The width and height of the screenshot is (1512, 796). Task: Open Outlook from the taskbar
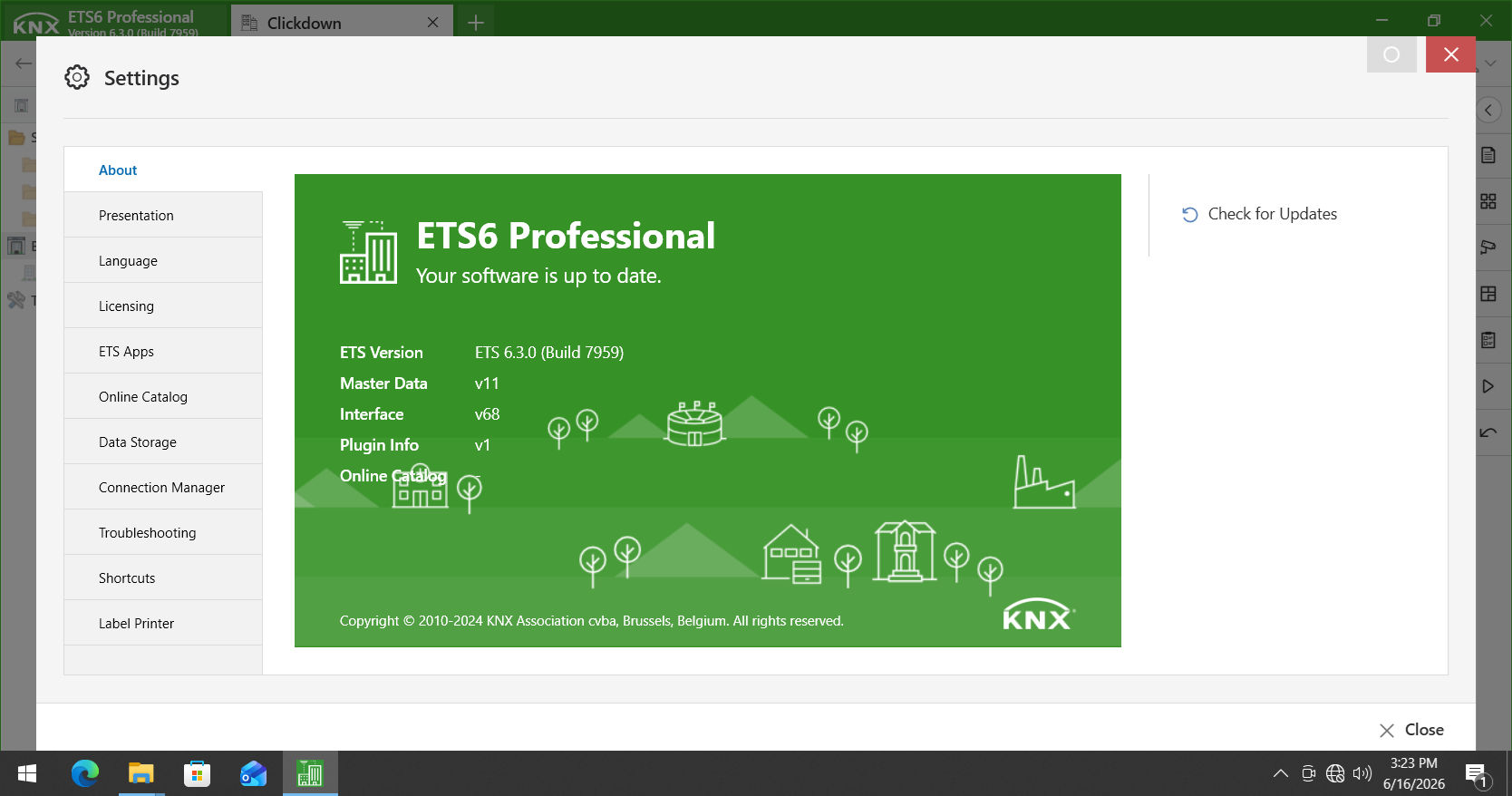click(x=253, y=773)
